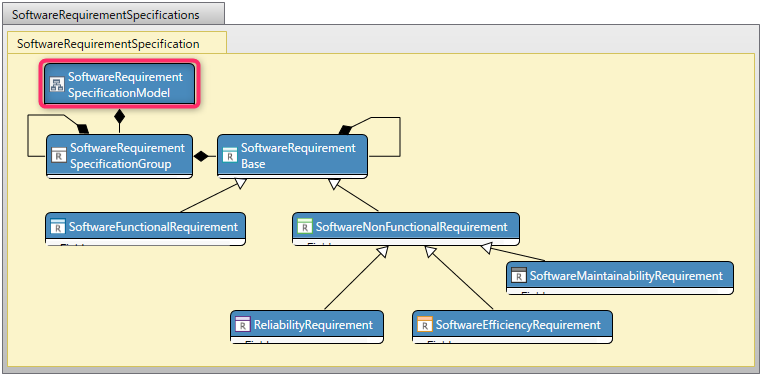The height and width of the screenshot is (376, 762).
Task: Select the SoftwareRequirementSpecificationModel label text
Action: pyautogui.click(x=125, y=85)
